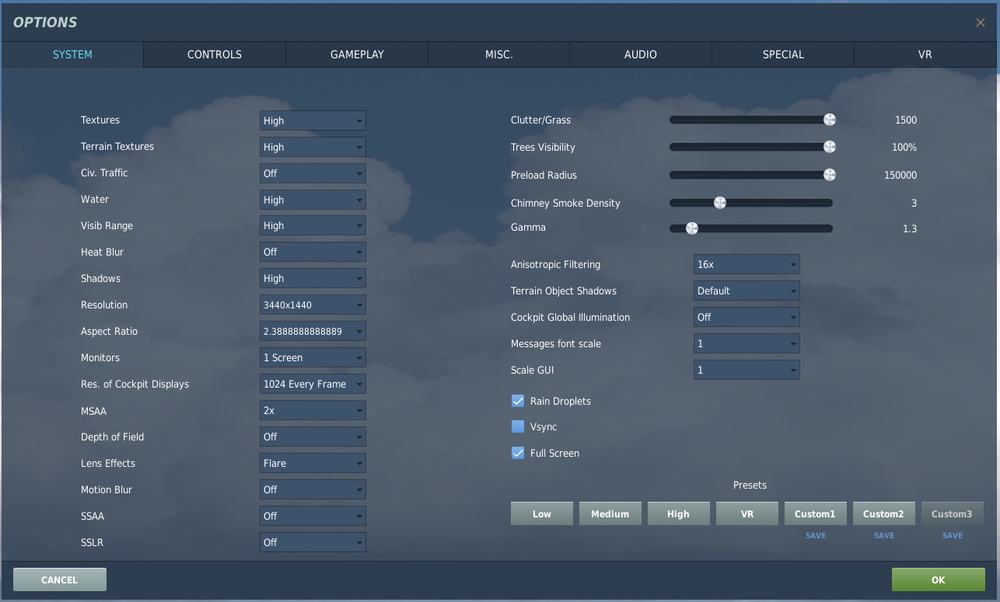Screen dimensions: 1000x602
Task: Save the Custom2 preset
Action: 883,535
